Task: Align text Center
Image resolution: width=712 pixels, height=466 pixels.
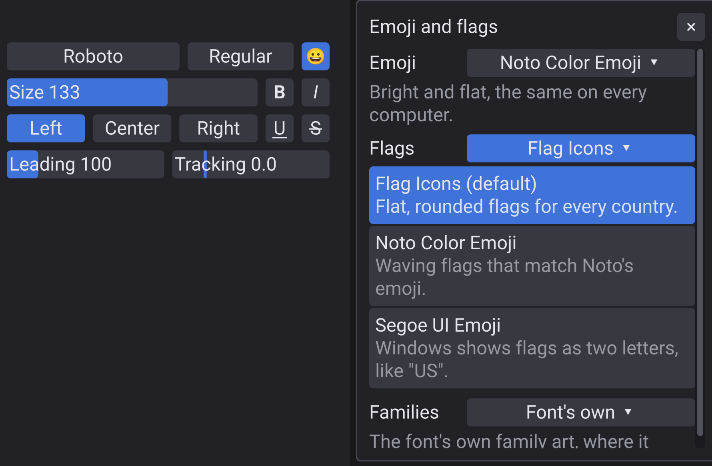Action: (132, 128)
